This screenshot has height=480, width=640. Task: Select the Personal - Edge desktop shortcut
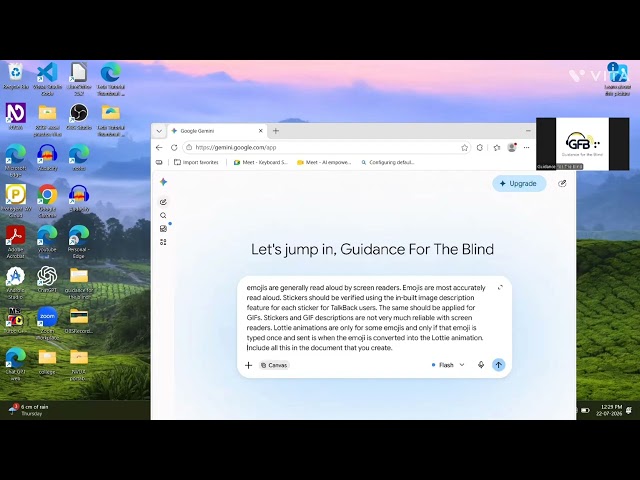click(79, 242)
